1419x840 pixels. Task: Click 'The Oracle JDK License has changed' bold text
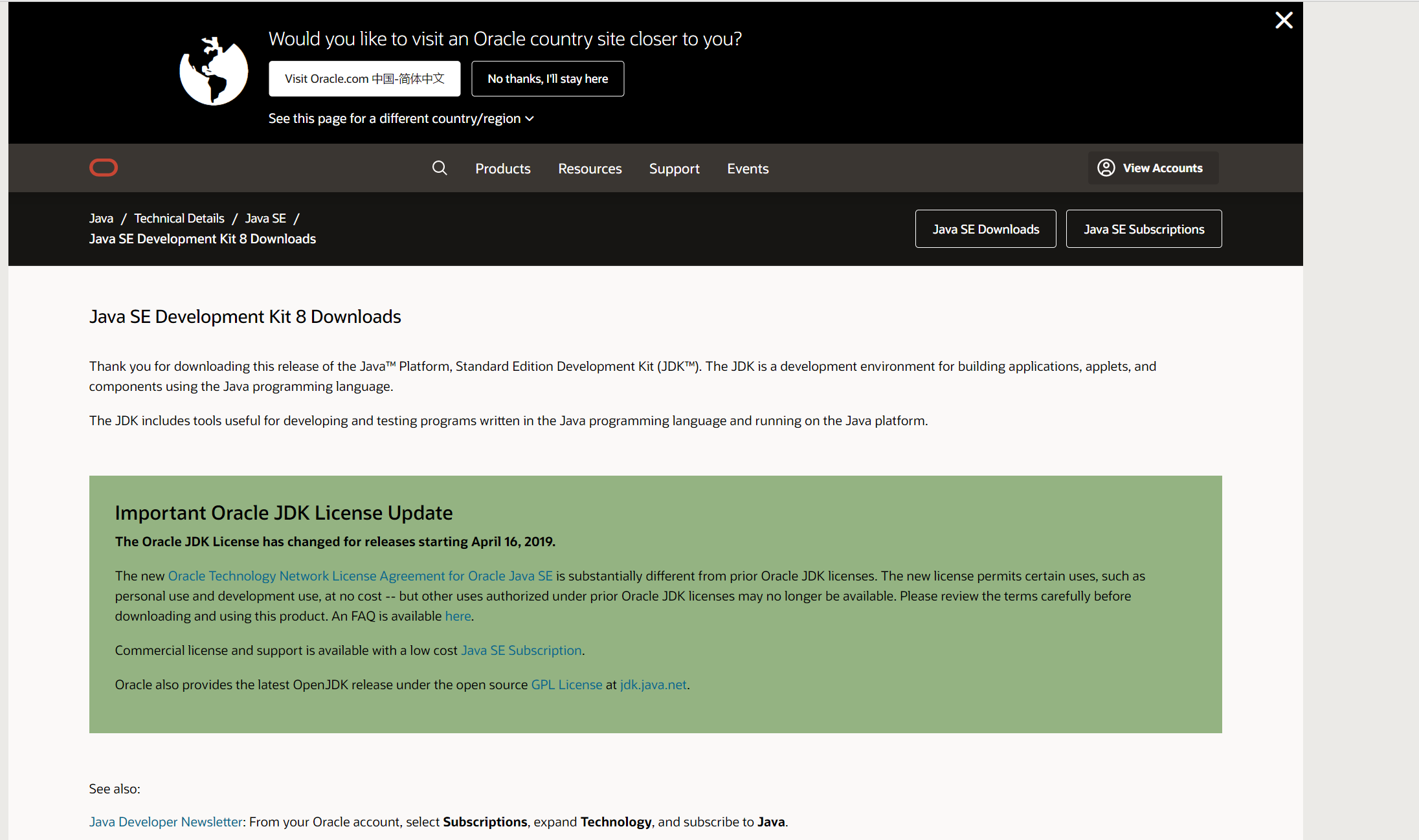click(335, 542)
